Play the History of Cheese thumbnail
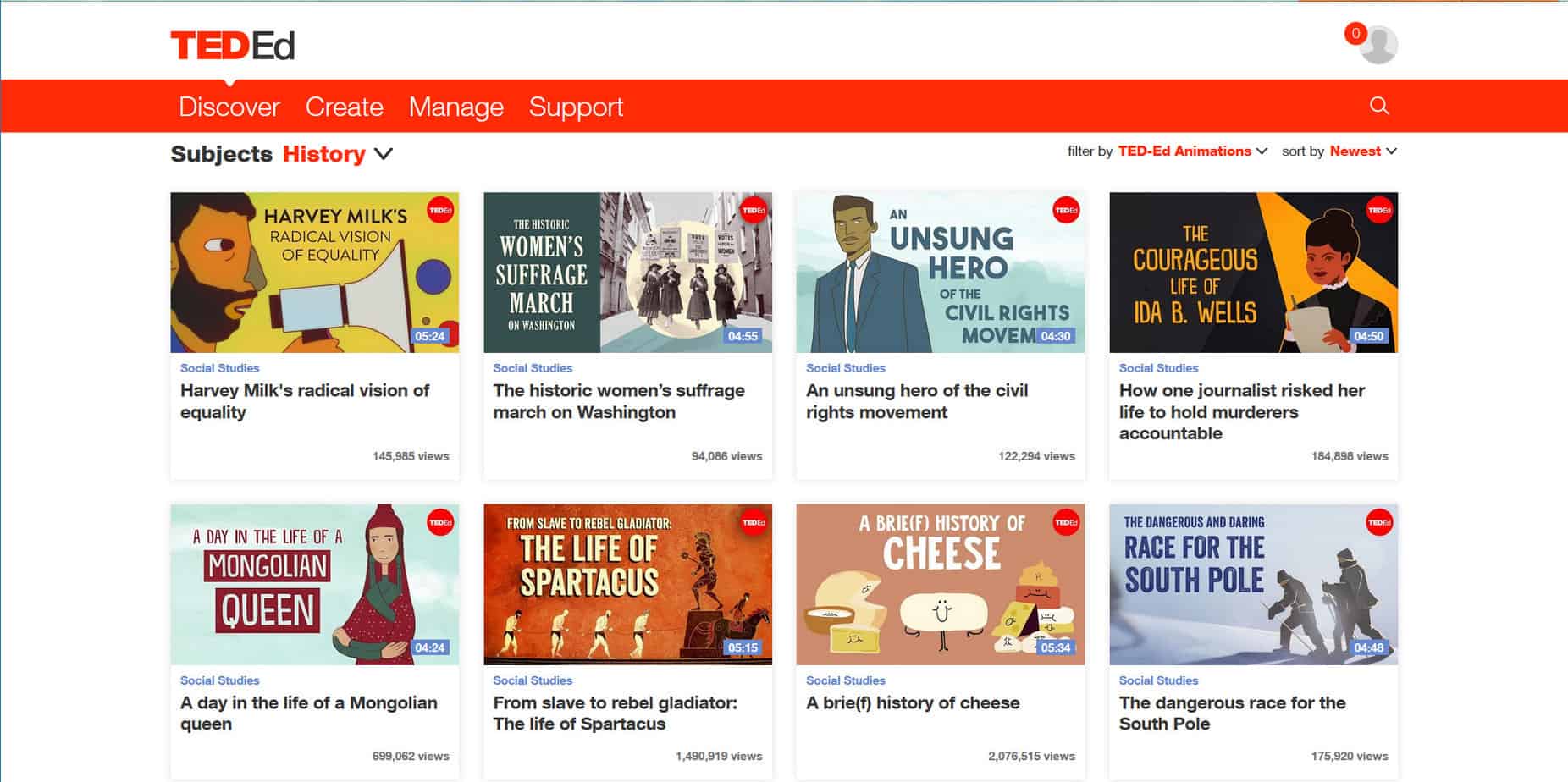 click(x=941, y=585)
